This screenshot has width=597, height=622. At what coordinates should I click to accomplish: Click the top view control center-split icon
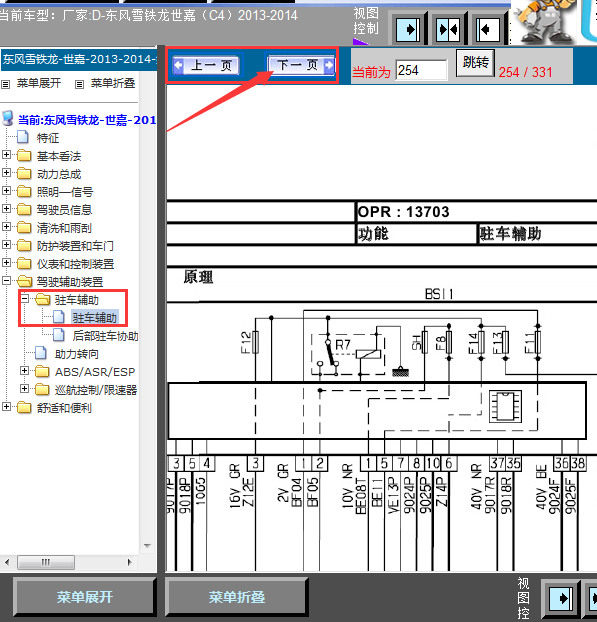click(x=447, y=29)
